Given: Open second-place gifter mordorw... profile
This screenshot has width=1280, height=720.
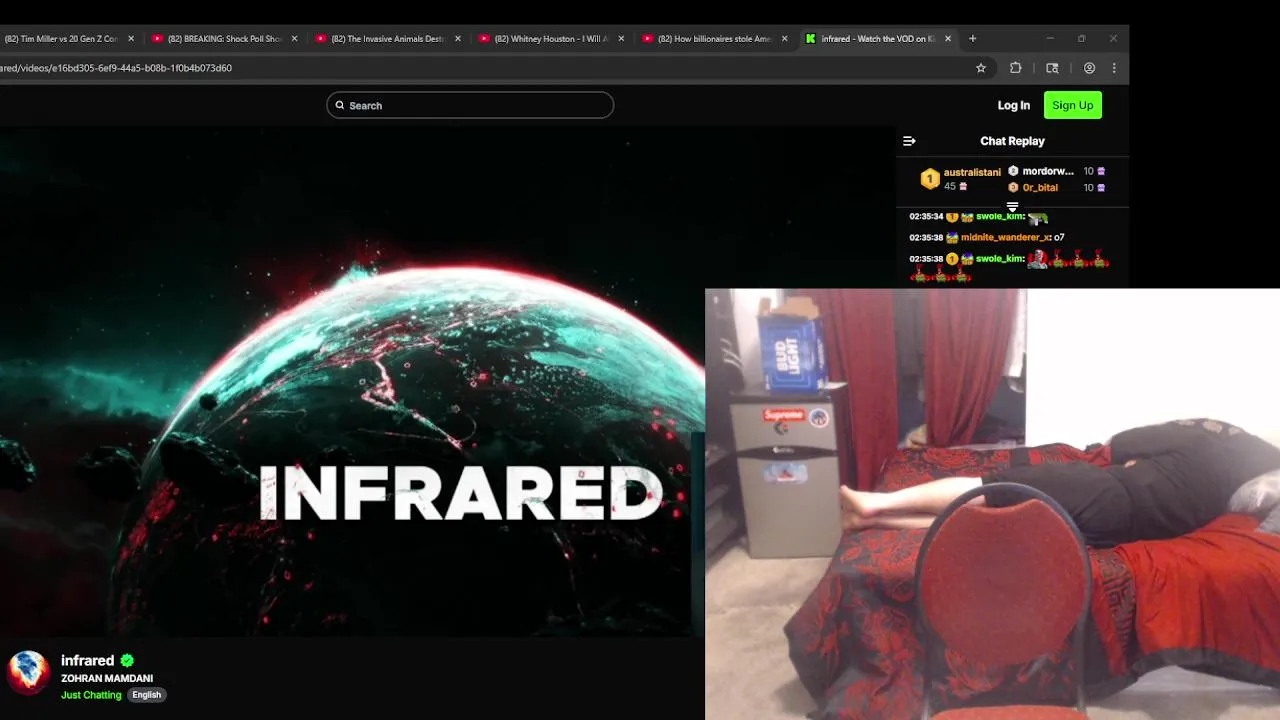Looking at the screenshot, I should coord(1048,171).
